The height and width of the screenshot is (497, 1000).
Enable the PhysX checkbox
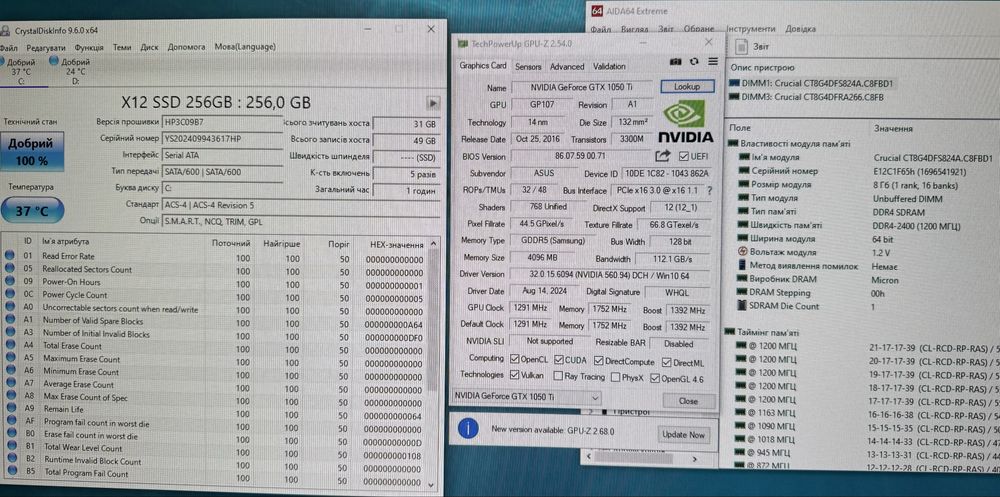(615, 377)
